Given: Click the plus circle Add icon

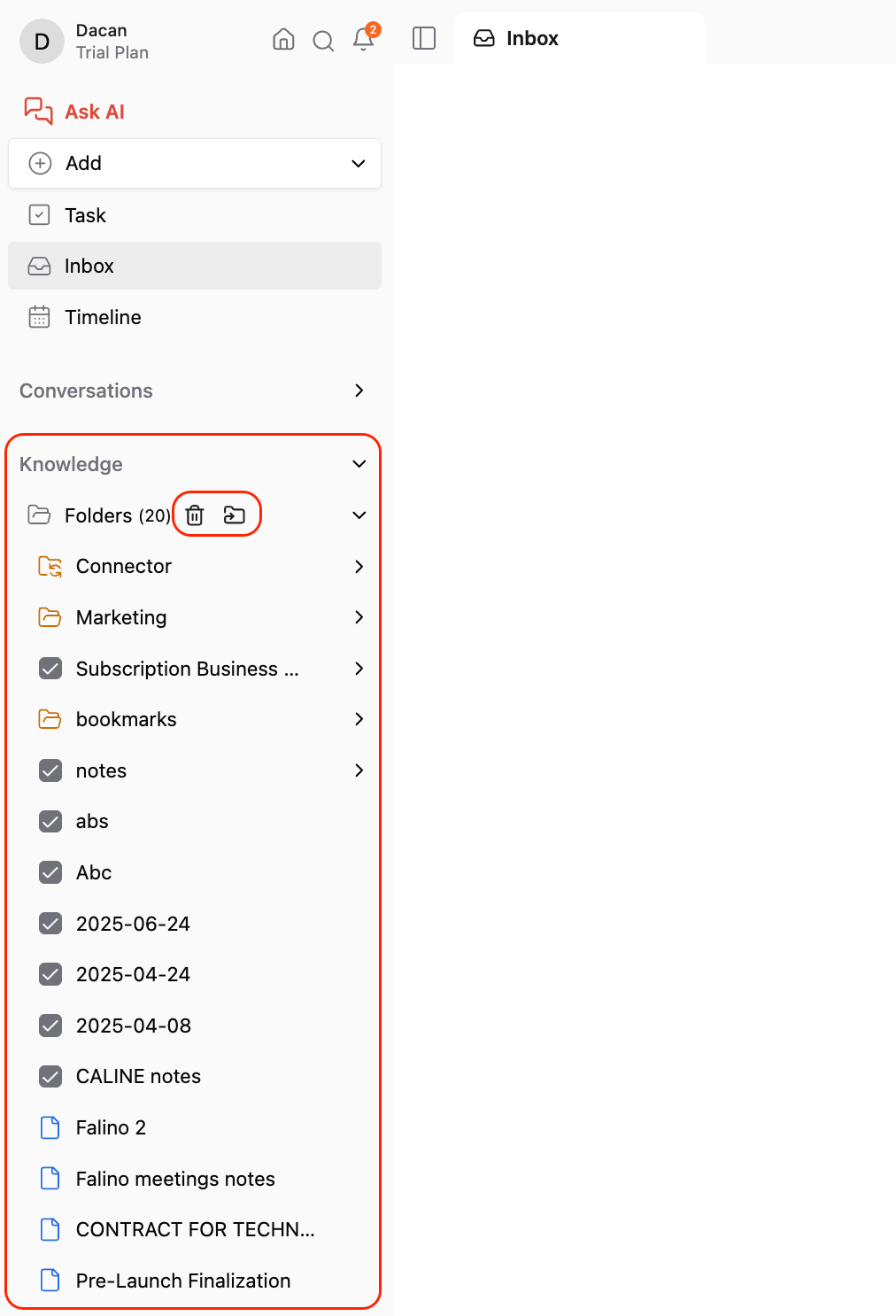Looking at the screenshot, I should 40,163.
